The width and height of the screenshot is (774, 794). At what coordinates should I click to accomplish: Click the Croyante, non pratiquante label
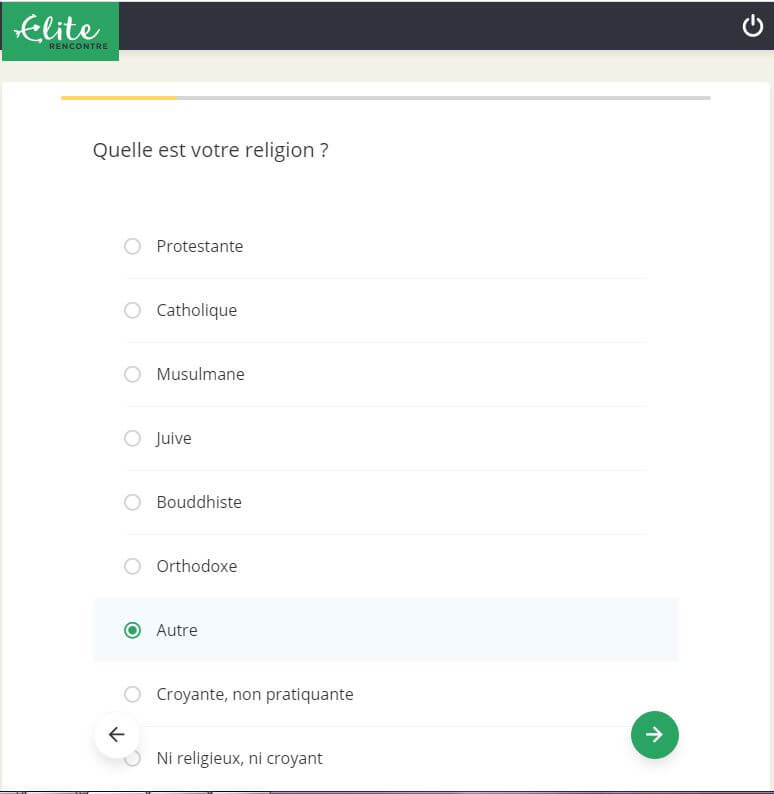[x=255, y=694]
